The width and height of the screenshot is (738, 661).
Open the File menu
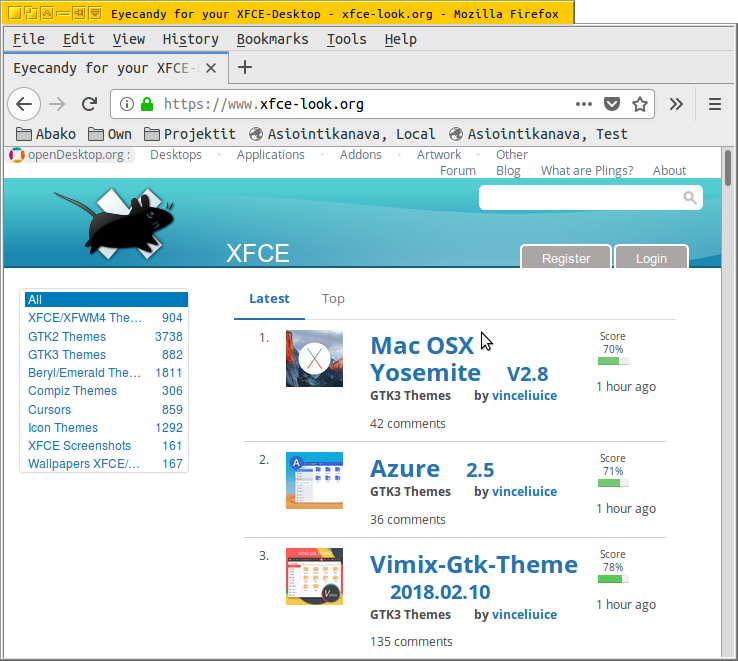click(x=29, y=39)
